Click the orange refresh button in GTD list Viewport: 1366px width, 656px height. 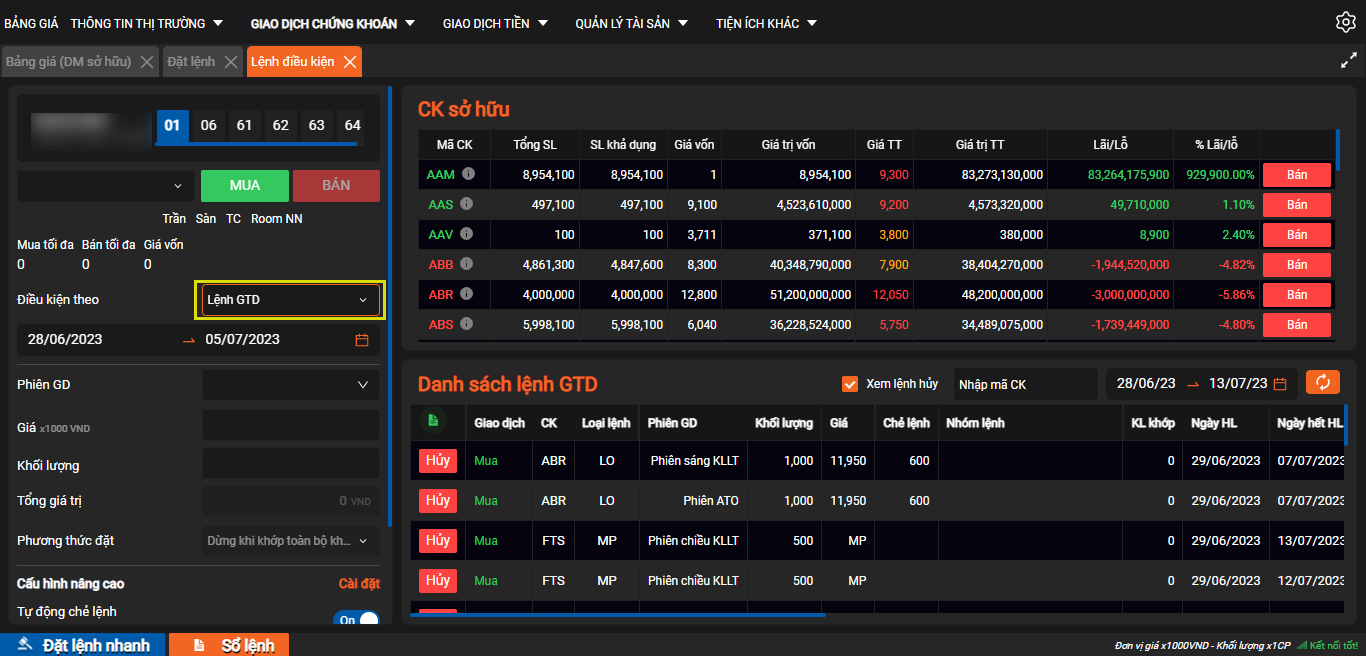point(1322,383)
